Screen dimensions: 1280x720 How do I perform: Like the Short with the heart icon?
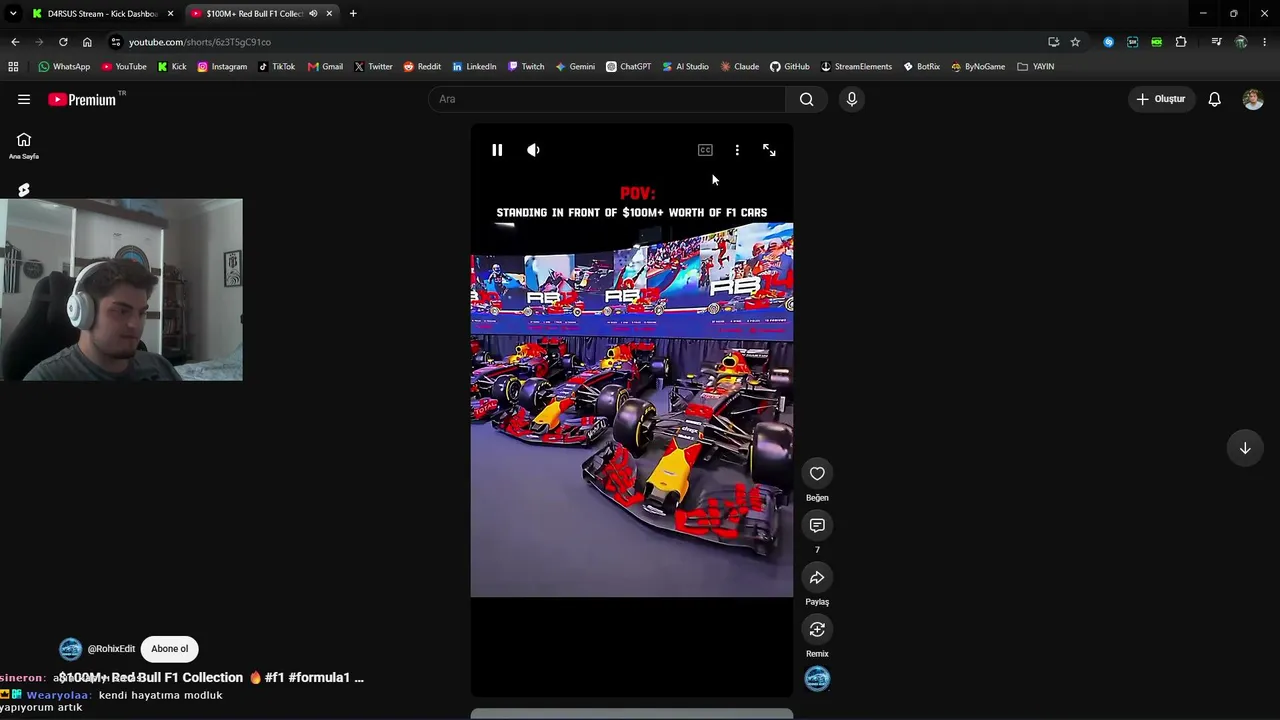pyautogui.click(x=817, y=474)
